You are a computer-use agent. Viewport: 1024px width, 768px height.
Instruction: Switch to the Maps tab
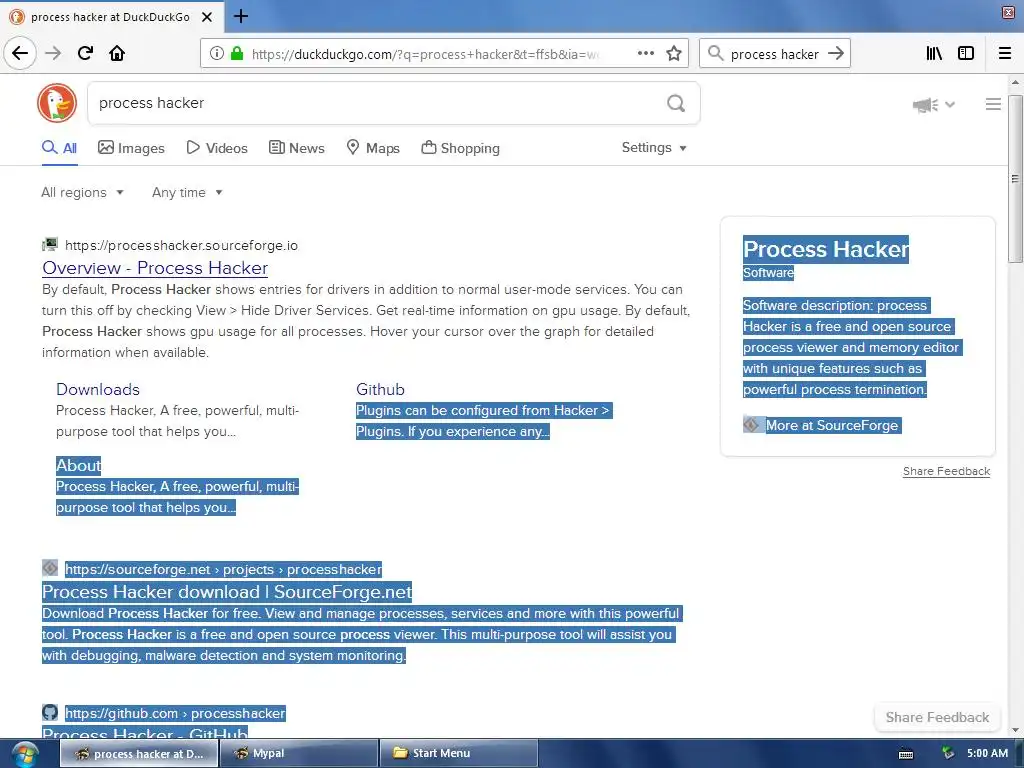pos(373,148)
